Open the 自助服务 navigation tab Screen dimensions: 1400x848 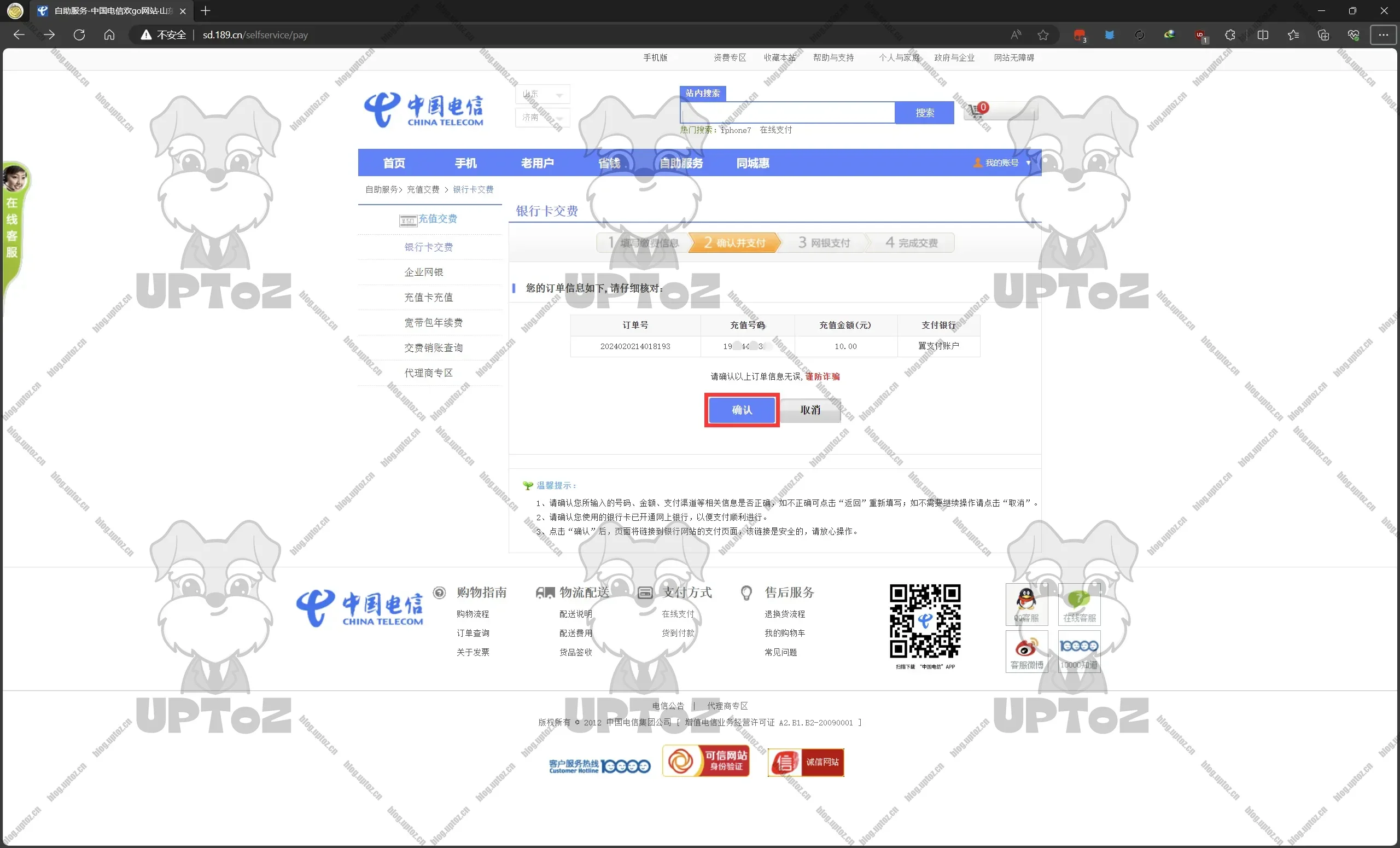click(681, 163)
